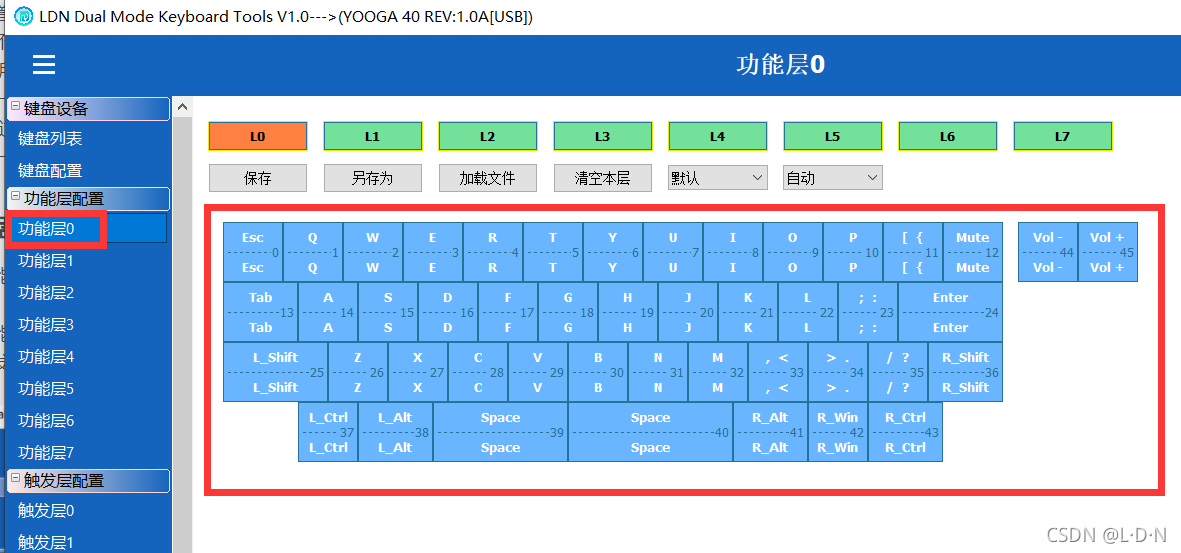Select the / ? key number 35
The width and height of the screenshot is (1181, 553).
898,372
